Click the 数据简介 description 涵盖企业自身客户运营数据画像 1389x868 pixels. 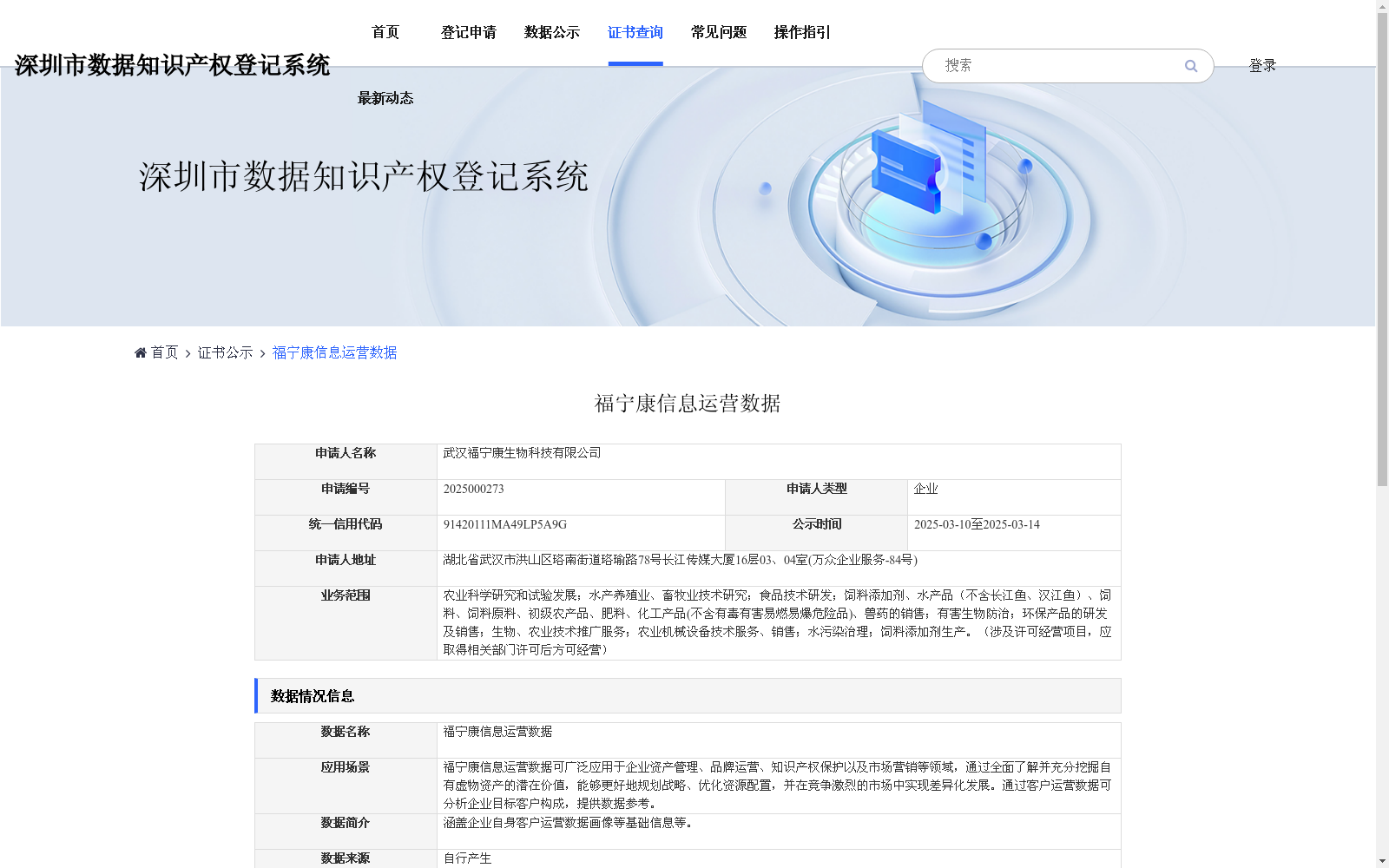pyautogui.click(x=570, y=823)
